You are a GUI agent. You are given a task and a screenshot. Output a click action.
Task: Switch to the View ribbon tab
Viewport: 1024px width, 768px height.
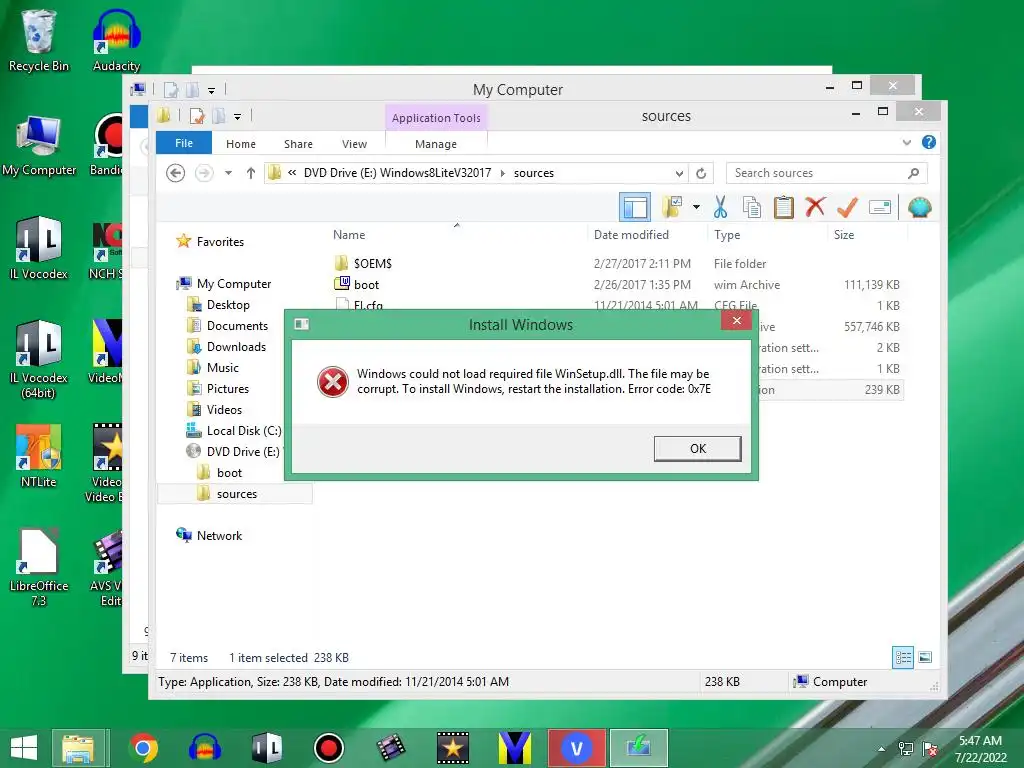click(354, 144)
